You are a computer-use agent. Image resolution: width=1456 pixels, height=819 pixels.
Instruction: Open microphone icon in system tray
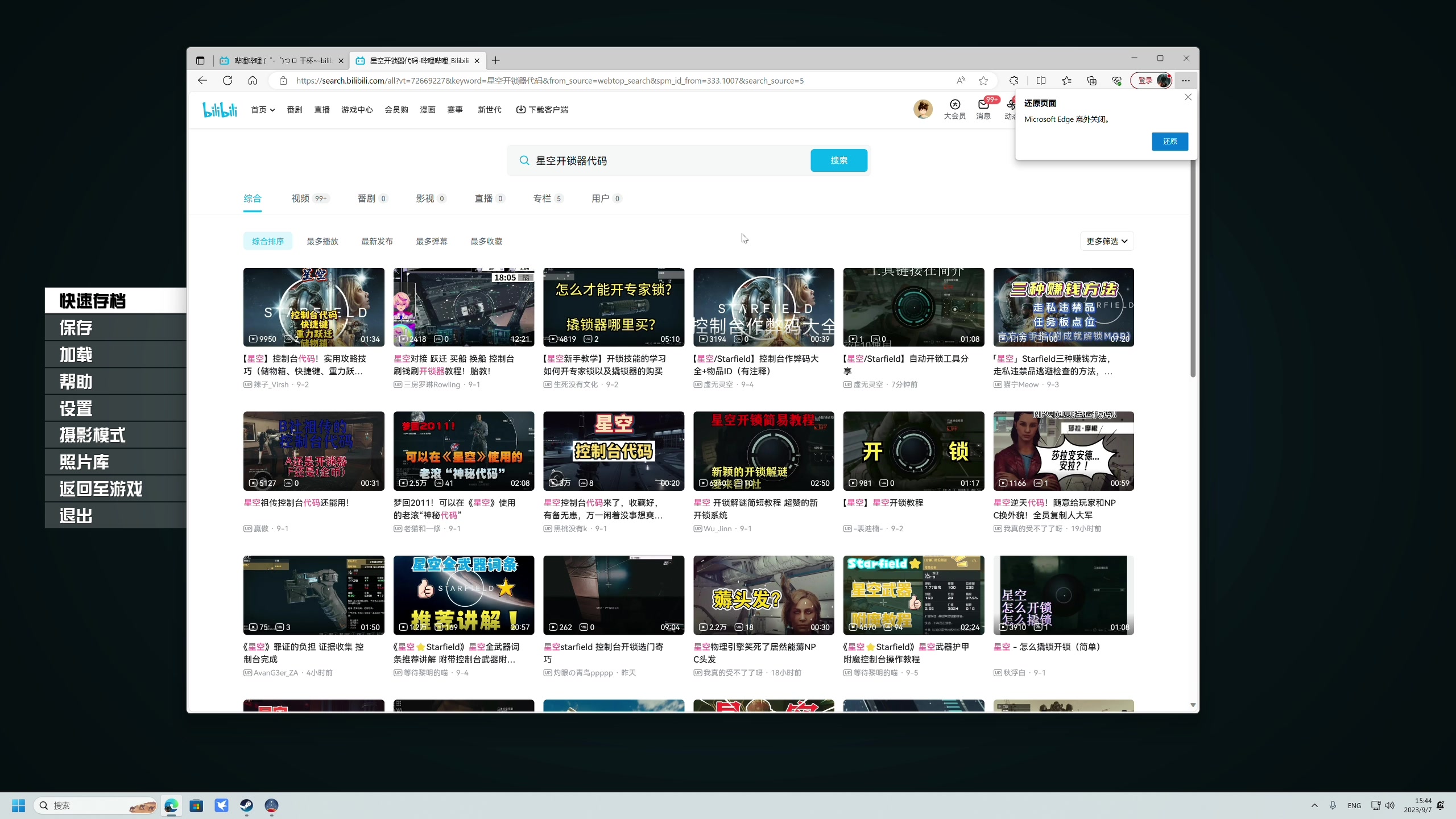1333,805
